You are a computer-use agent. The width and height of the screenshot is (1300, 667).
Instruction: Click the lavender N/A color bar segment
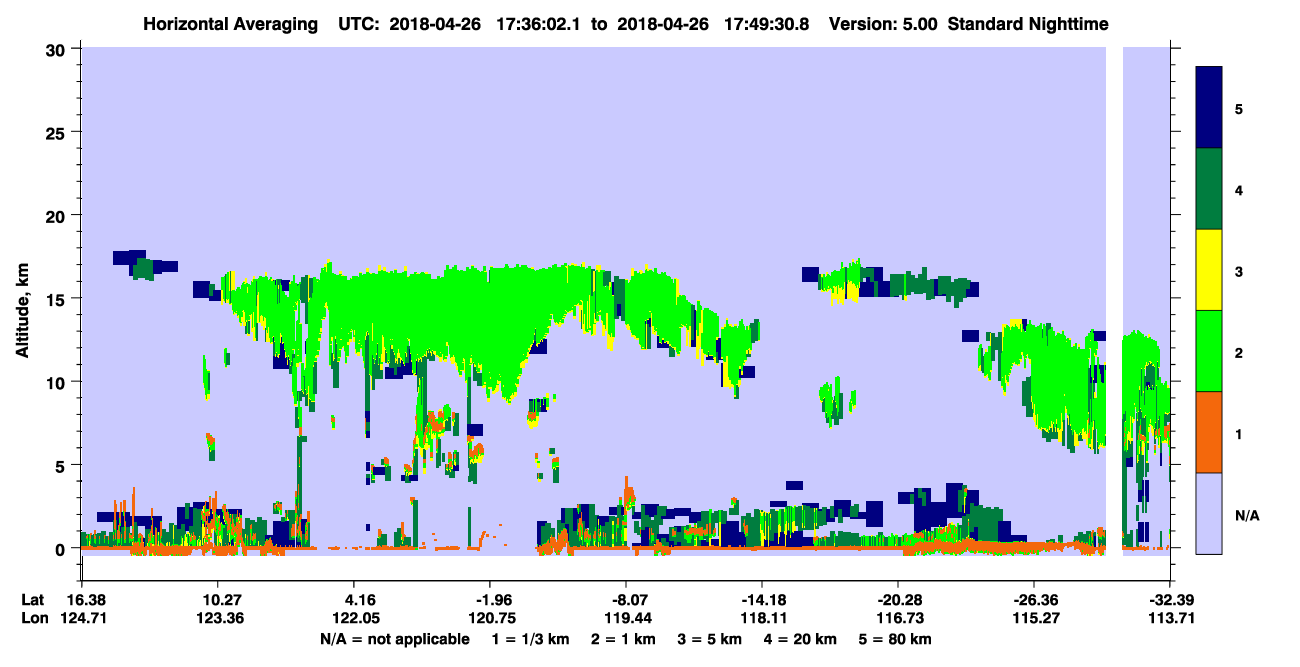pos(1209,513)
